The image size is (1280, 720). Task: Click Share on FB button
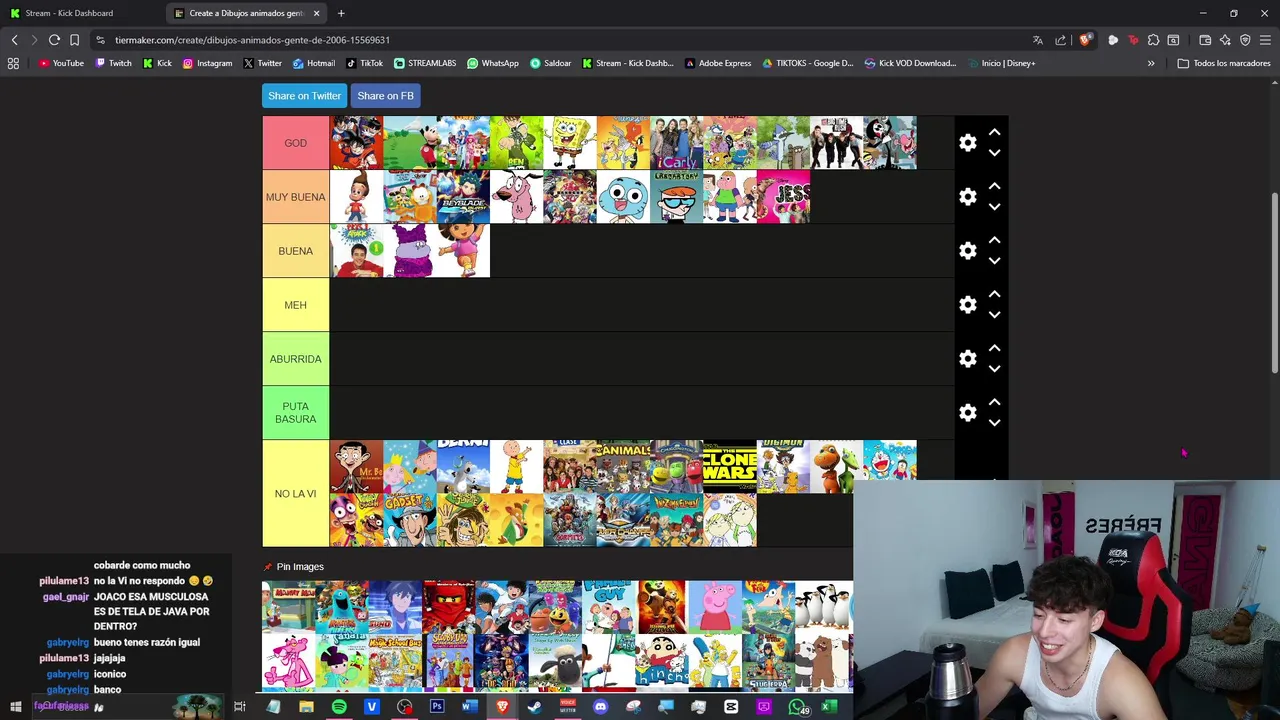tap(385, 96)
